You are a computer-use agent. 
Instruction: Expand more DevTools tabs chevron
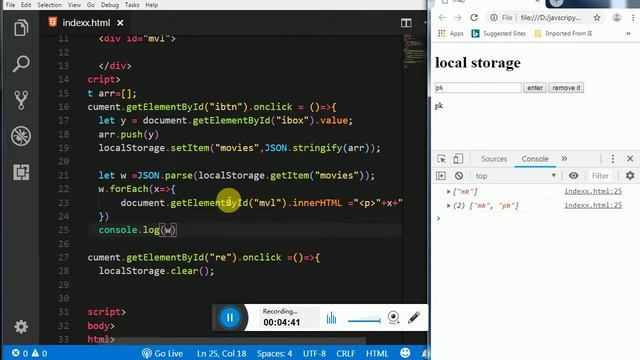(x=564, y=159)
